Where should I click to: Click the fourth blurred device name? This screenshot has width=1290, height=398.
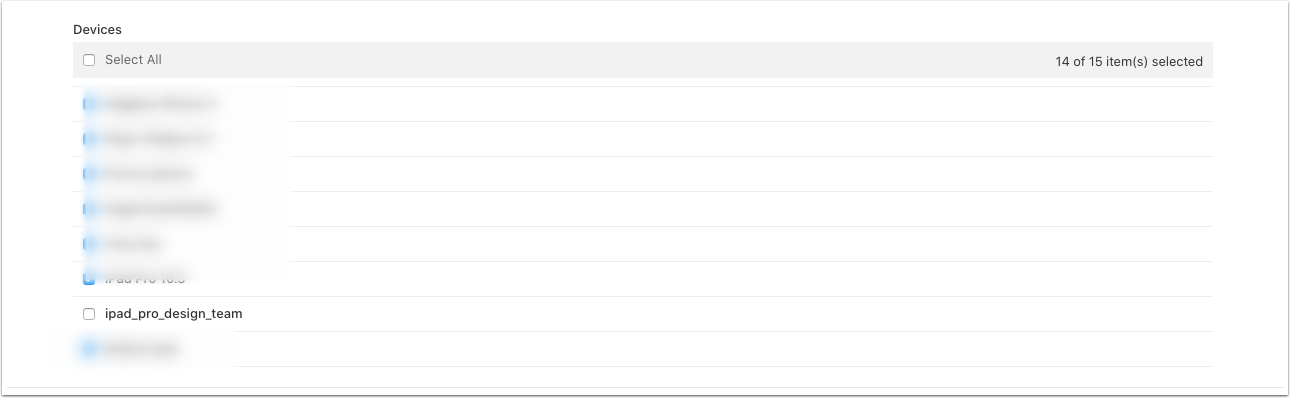[x=161, y=209]
